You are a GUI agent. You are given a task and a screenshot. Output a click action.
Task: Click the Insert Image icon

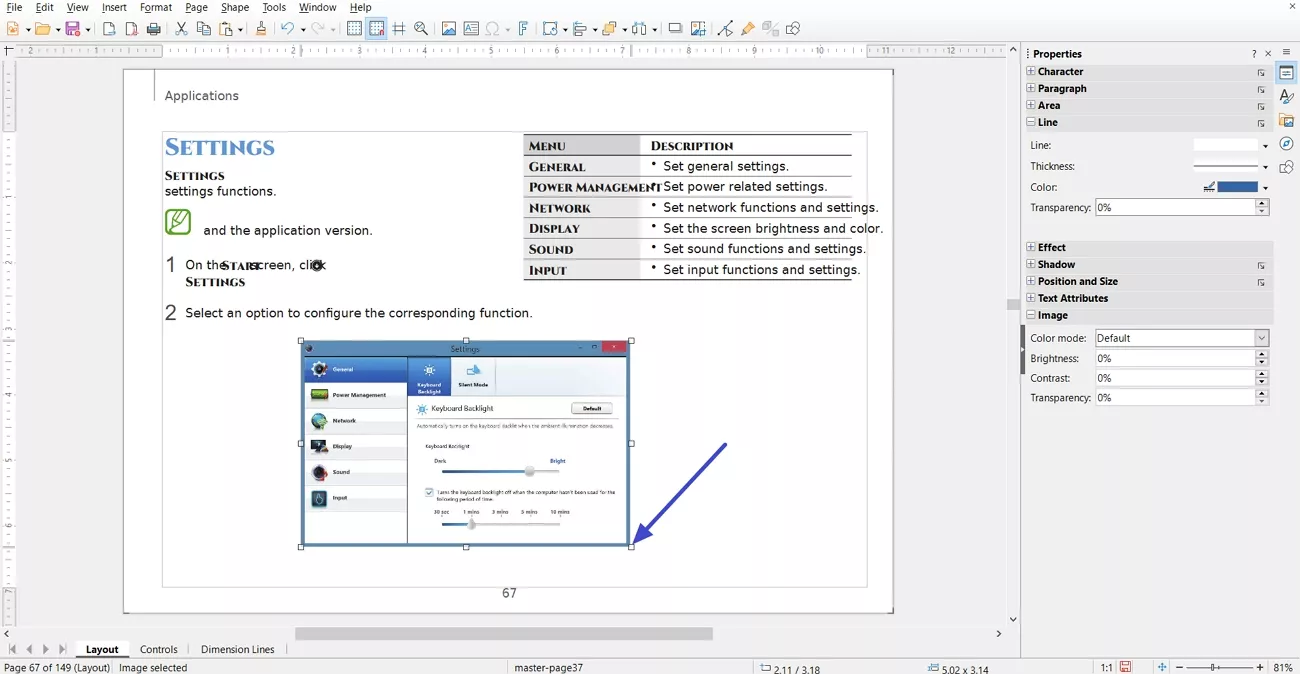pyautogui.click(x=449, y=29)
